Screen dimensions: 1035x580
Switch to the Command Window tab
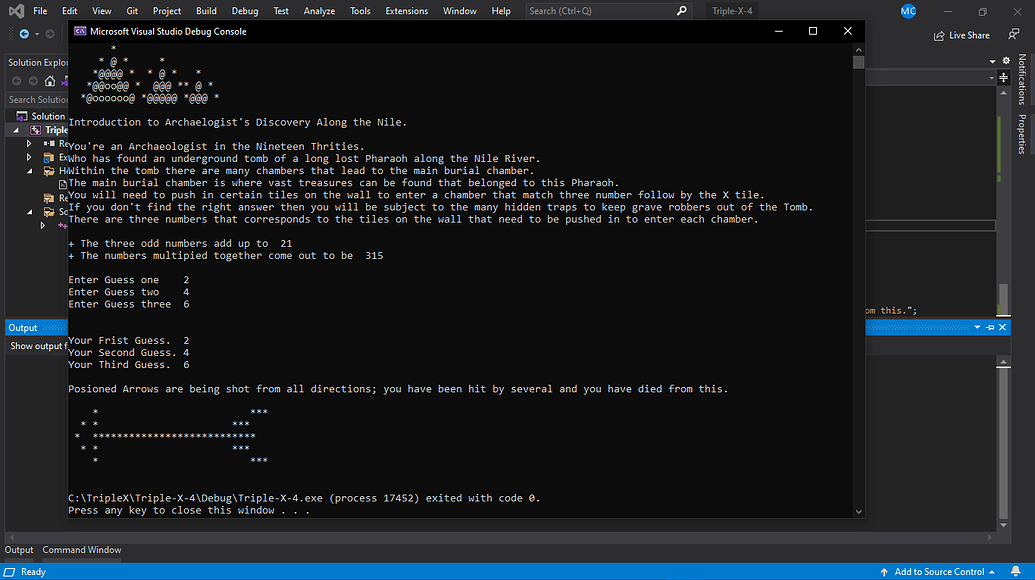coord(81,549)
